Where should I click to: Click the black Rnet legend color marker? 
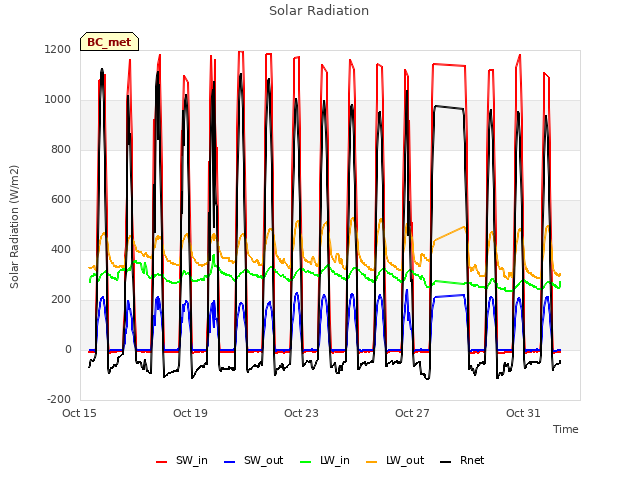tap(445, 462)
